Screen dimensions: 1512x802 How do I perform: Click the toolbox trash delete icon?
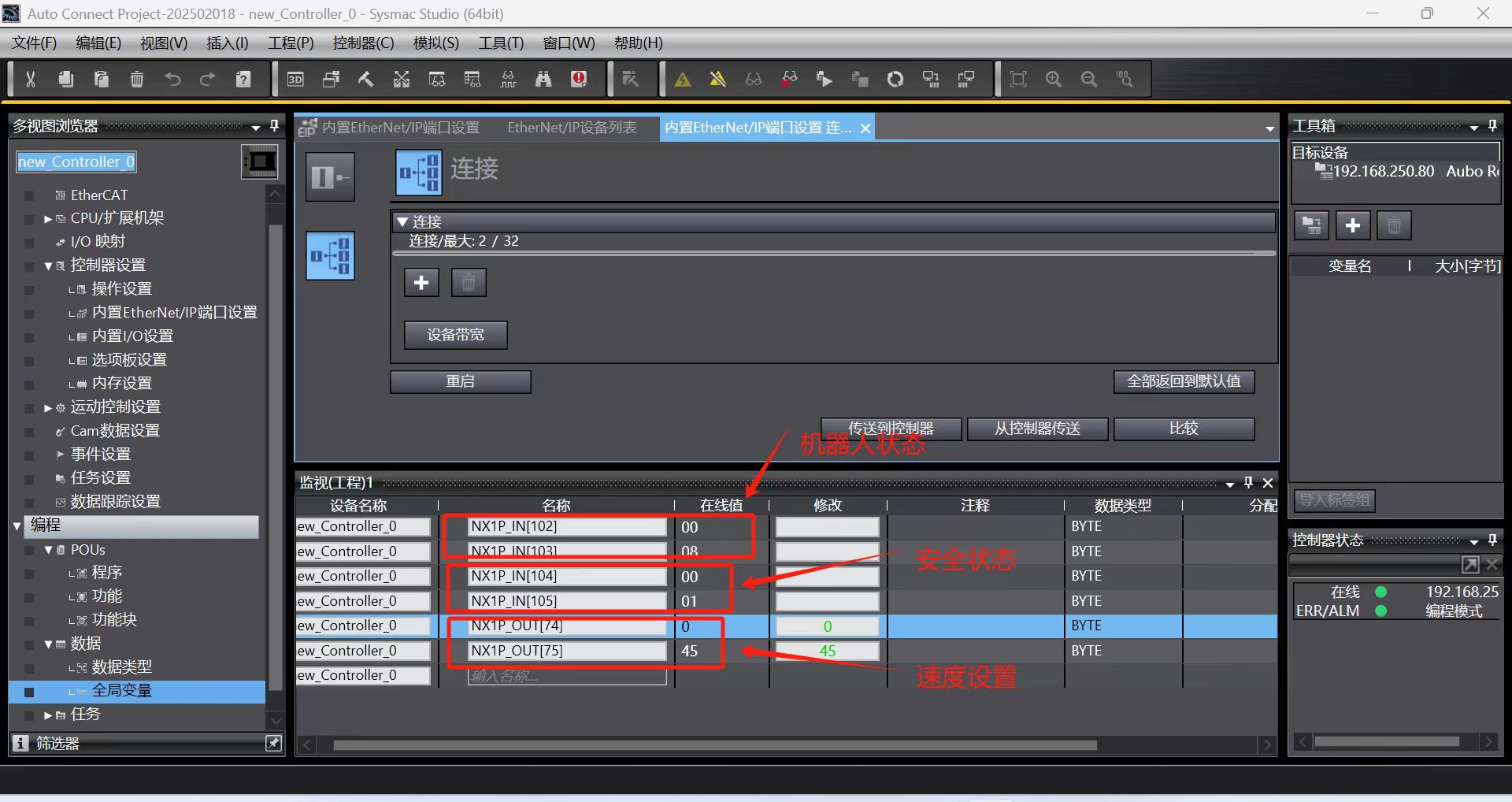[x=1394, y=225]
